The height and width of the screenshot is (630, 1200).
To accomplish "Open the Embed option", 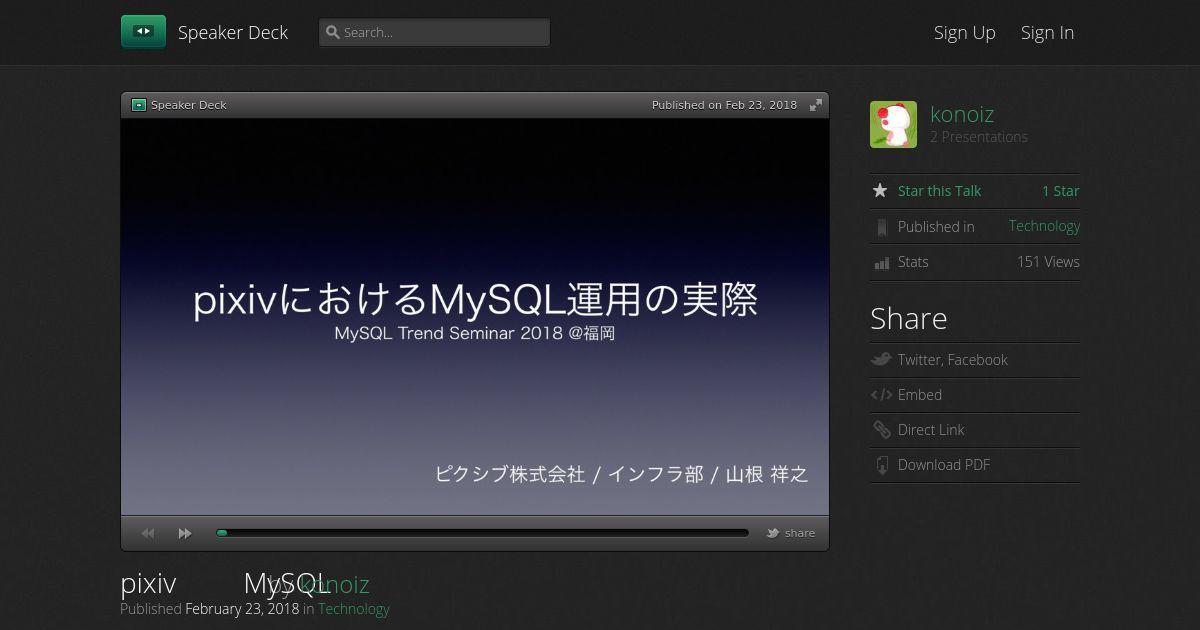I will point(920,395).
